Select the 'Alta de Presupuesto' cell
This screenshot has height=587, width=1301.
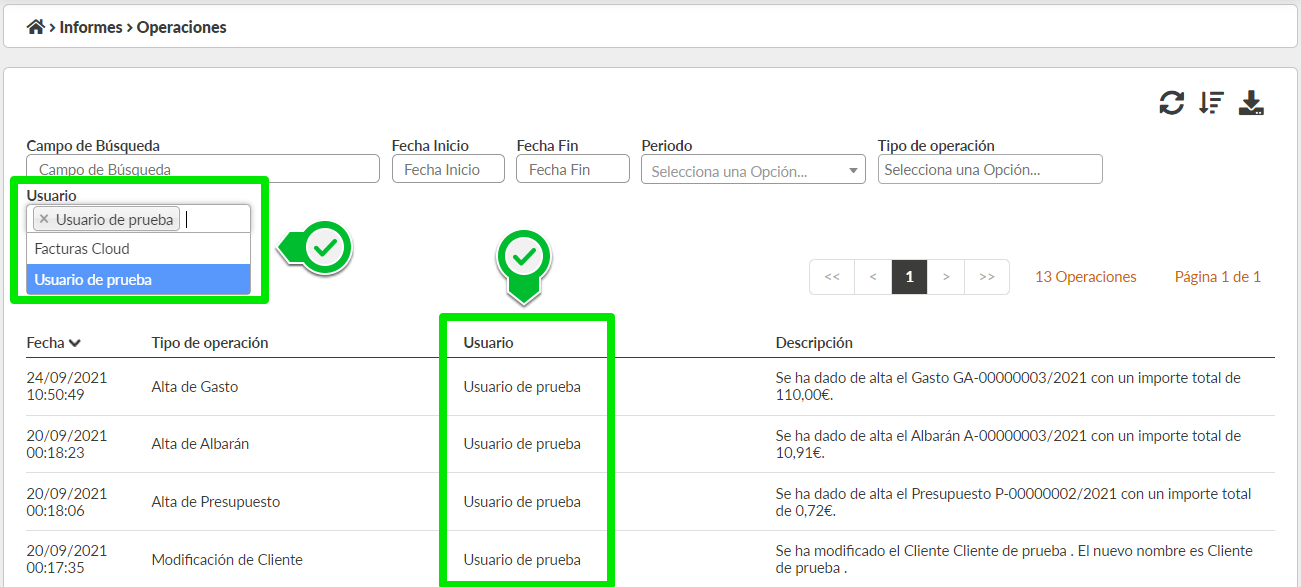point(215,502)
